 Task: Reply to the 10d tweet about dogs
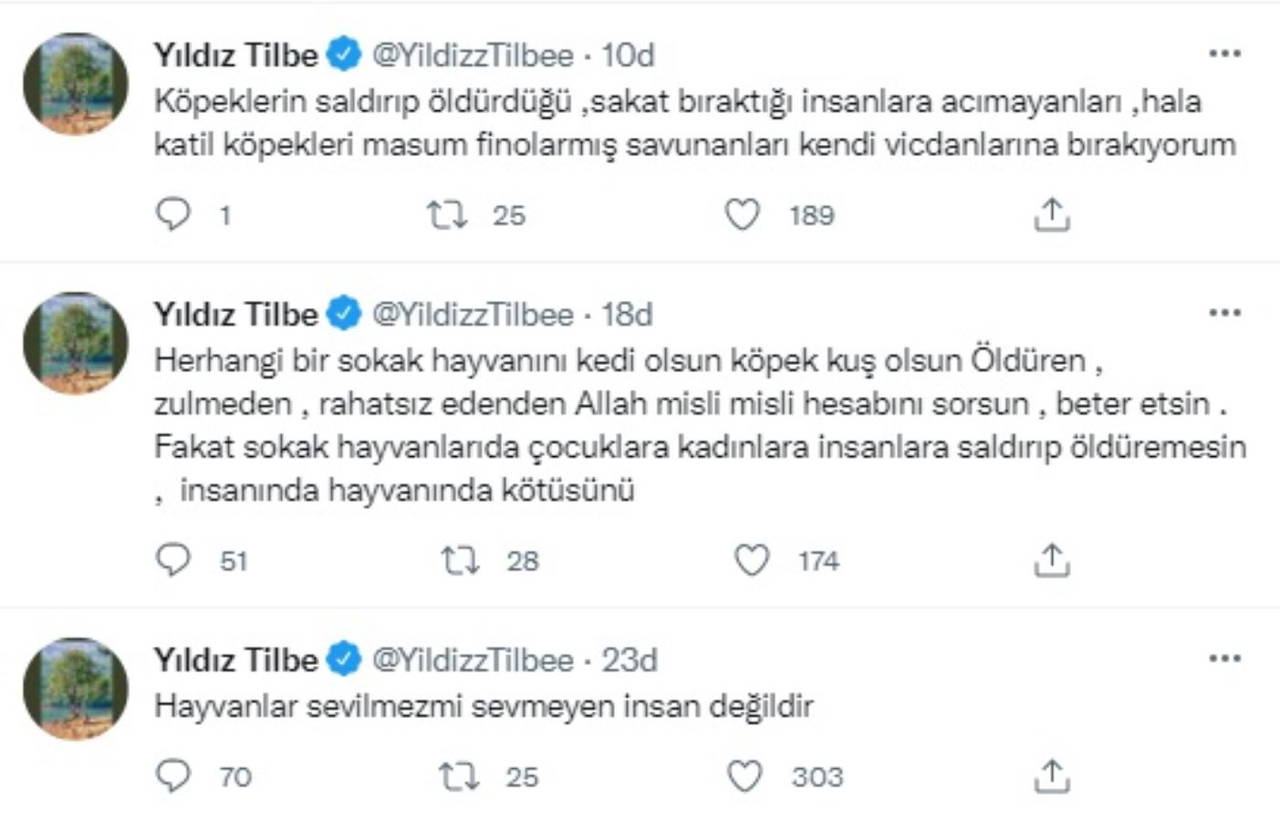pyautogui.click(x=174, y=214)
